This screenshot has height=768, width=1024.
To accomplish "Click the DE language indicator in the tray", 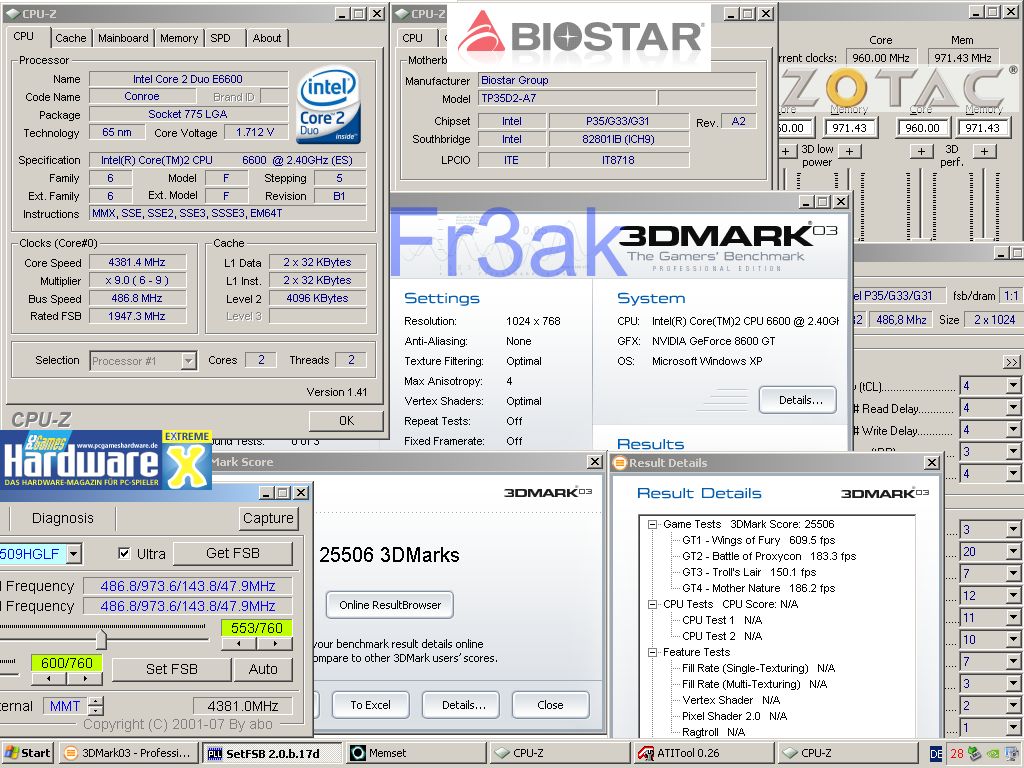I will point(936,754).
